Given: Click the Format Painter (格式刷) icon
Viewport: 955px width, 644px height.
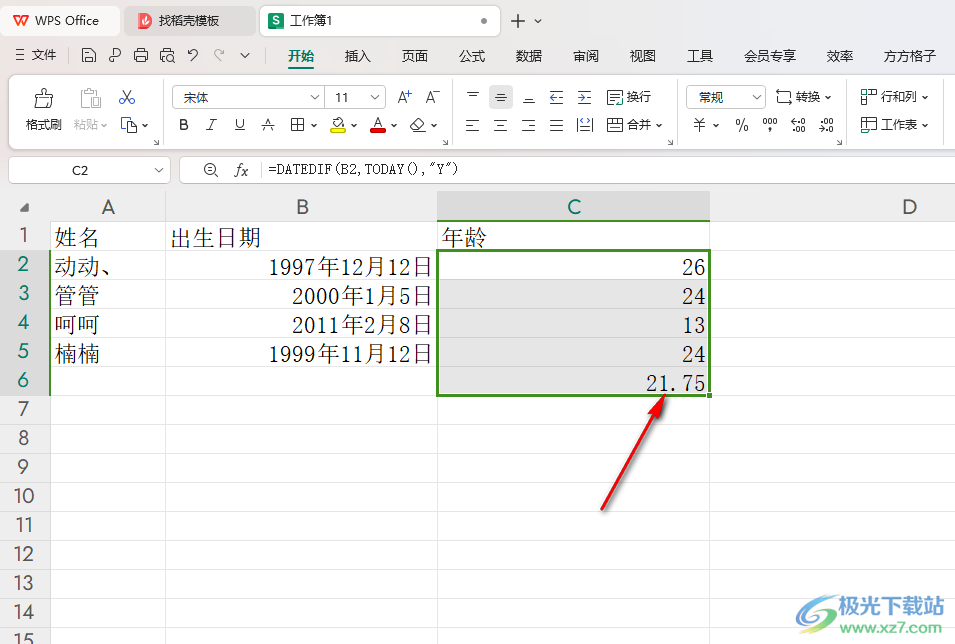Looking at the screenshot, I should pos(43,98).
